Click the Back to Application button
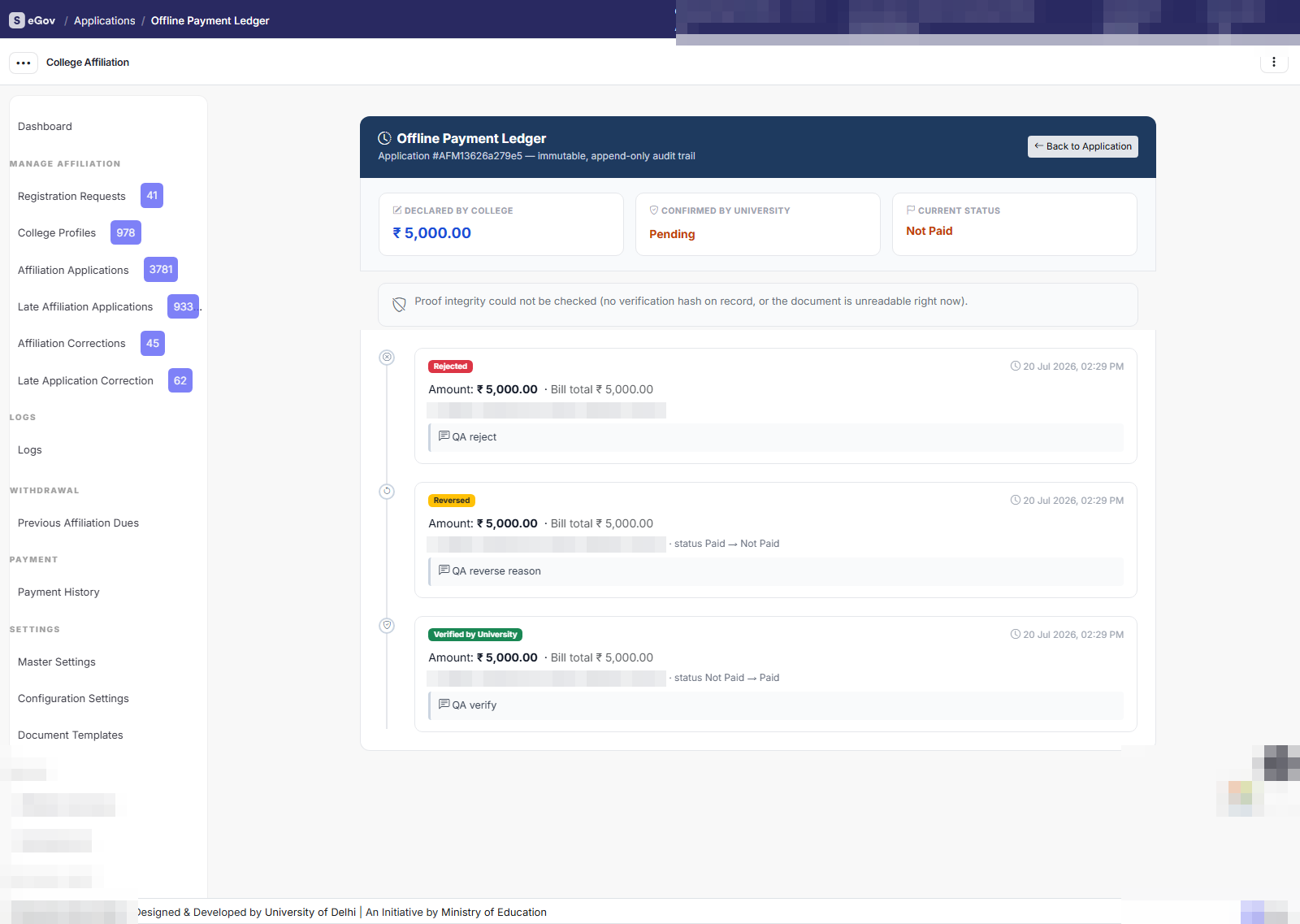The width and height of the screenshot is (1300, 924). point(1083,146)
